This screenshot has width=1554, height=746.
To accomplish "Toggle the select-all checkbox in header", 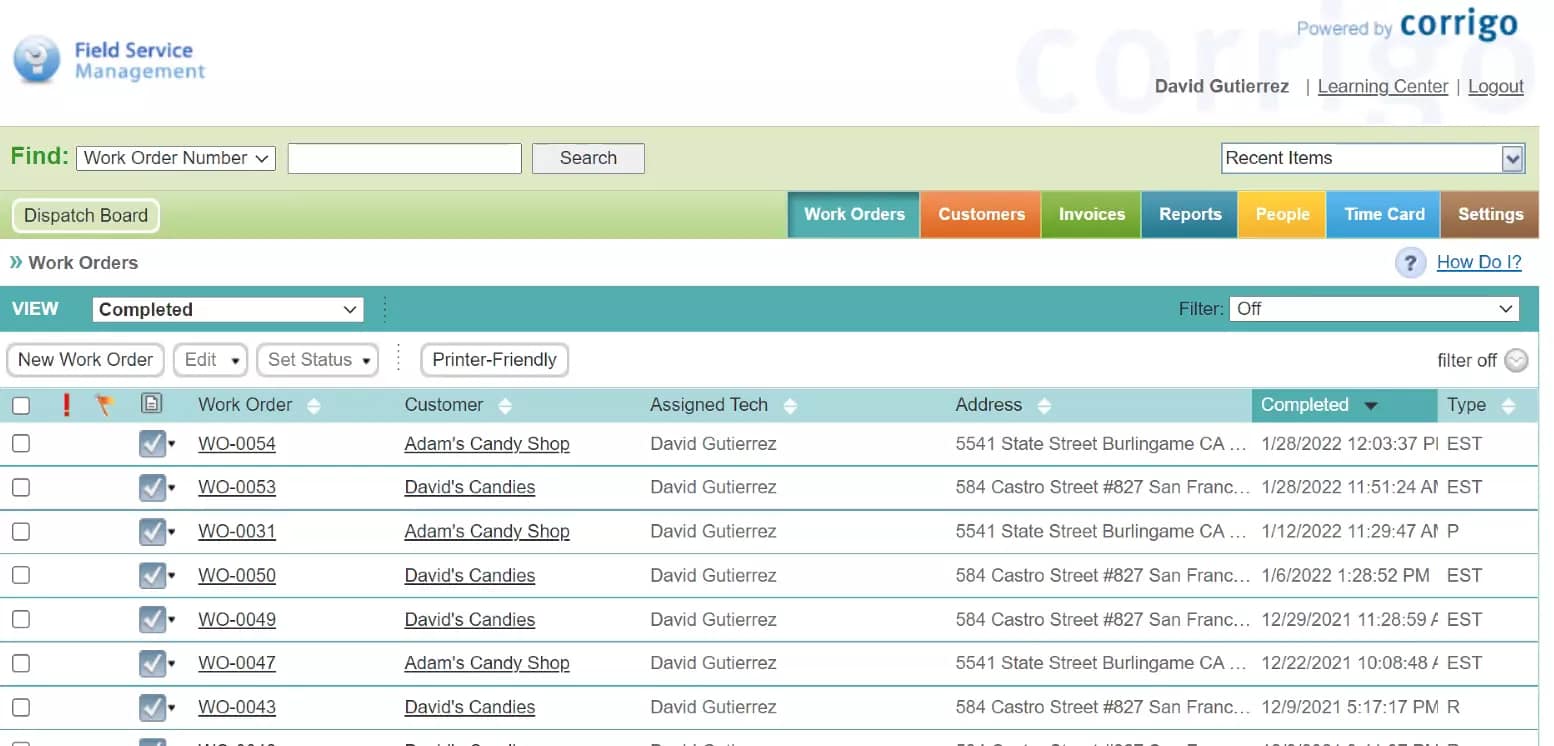I will pos(21,406).
